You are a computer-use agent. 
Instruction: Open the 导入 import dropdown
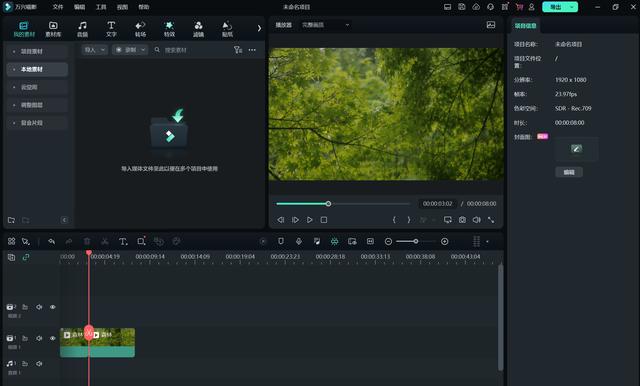click(x=94, y=50)
